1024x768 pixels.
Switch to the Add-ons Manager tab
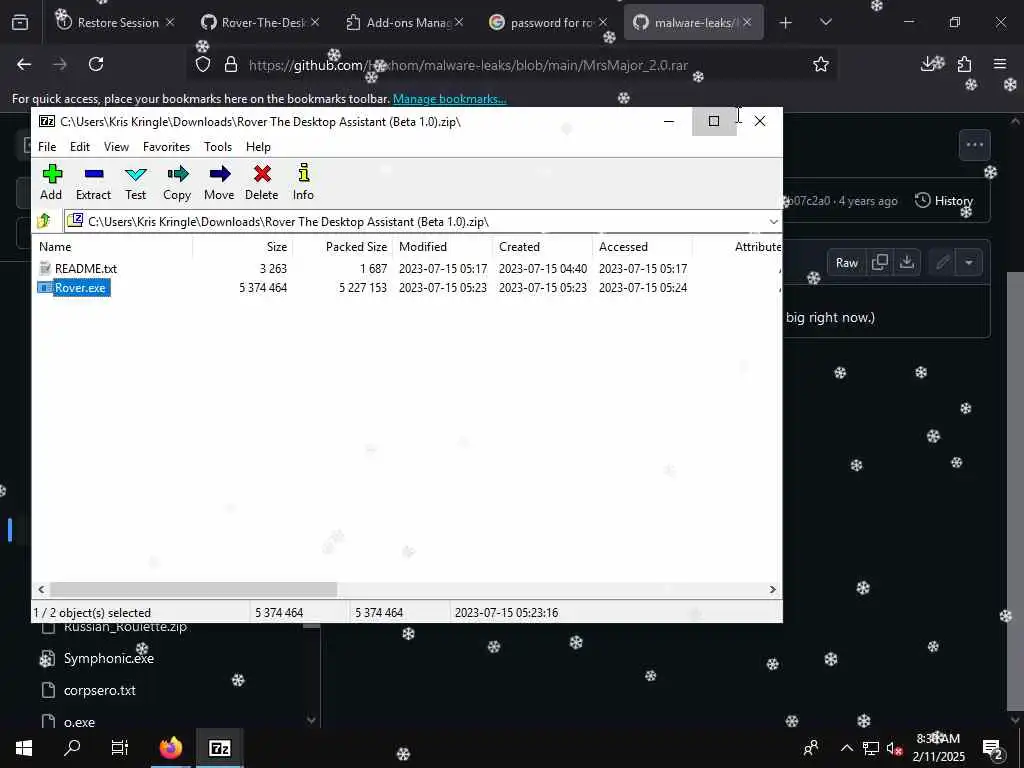click(x=406, y=23)
